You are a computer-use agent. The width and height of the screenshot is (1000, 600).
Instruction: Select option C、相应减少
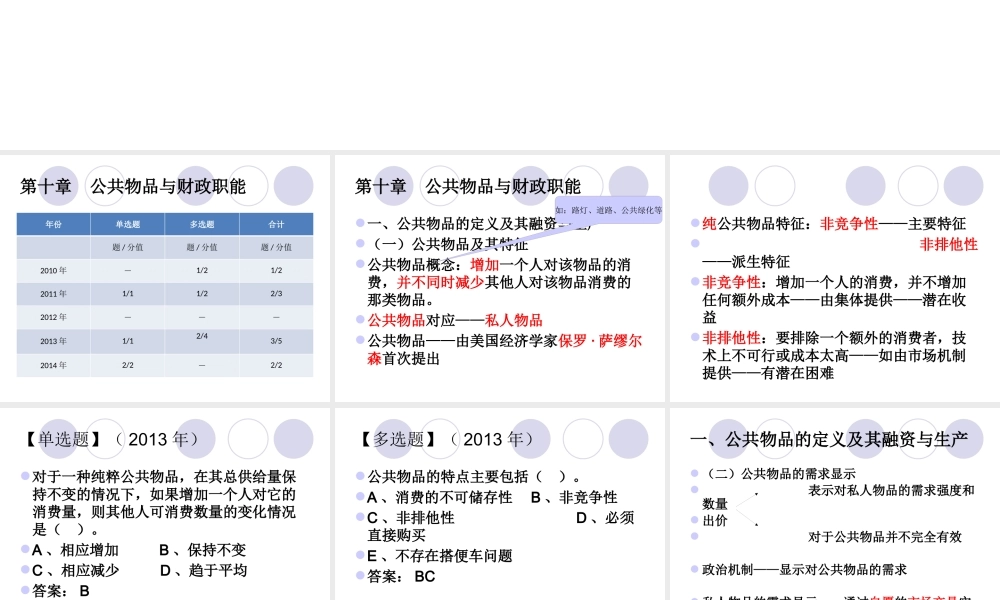[75, 571]
